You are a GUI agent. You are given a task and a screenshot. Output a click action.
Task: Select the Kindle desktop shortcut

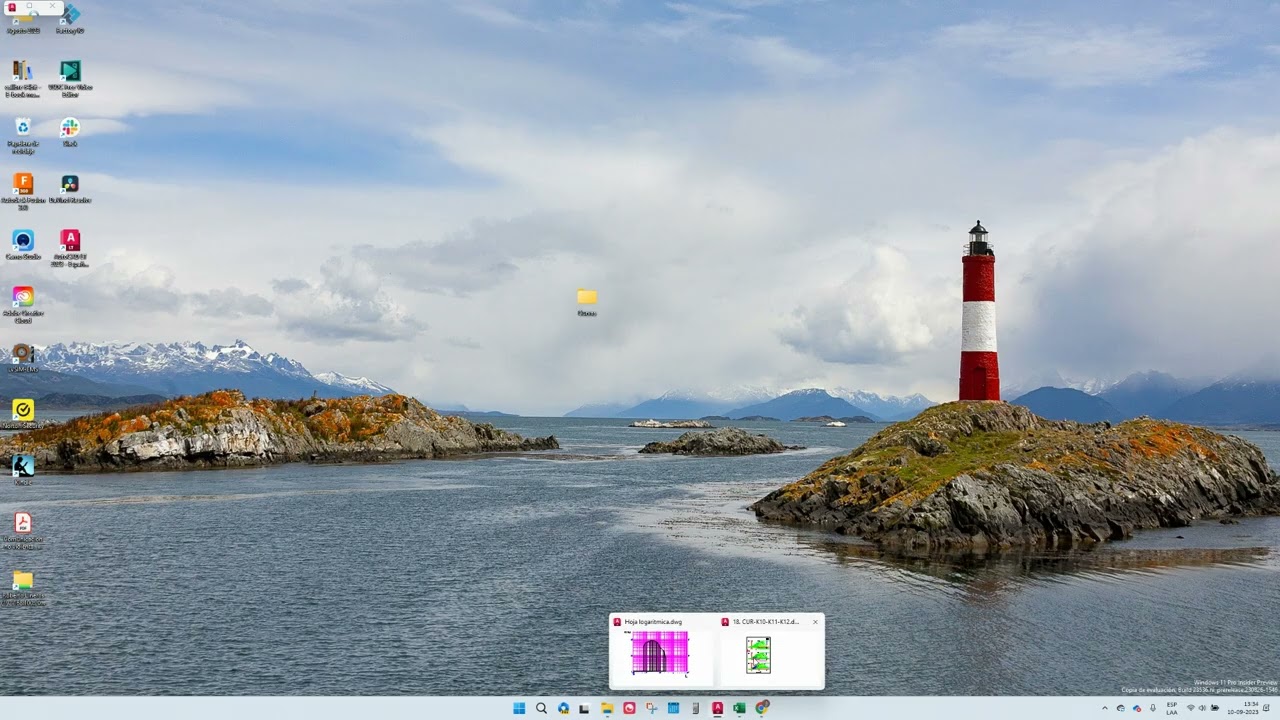pos(22,470)
